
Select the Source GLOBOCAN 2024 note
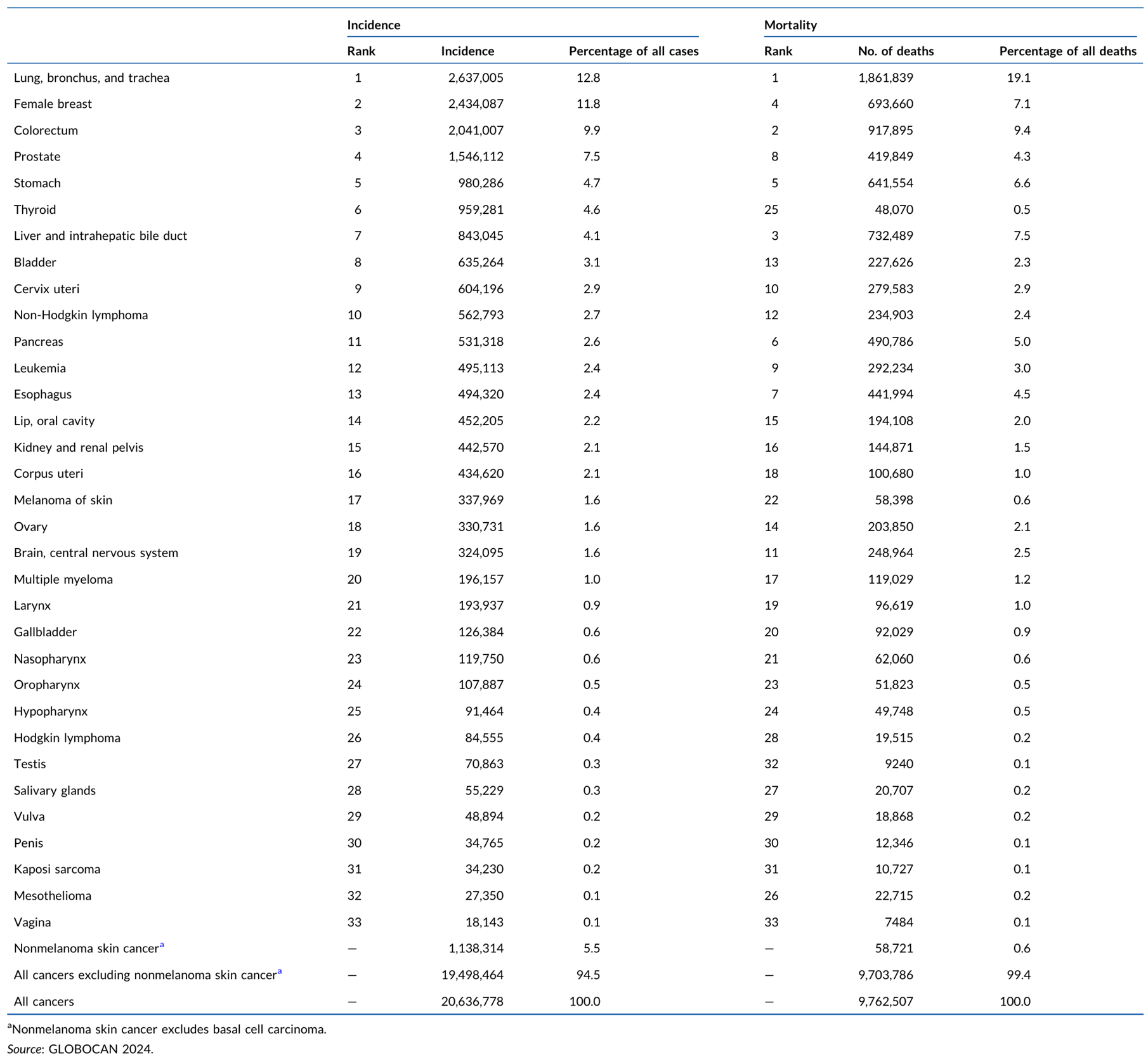click(80, 1049)
